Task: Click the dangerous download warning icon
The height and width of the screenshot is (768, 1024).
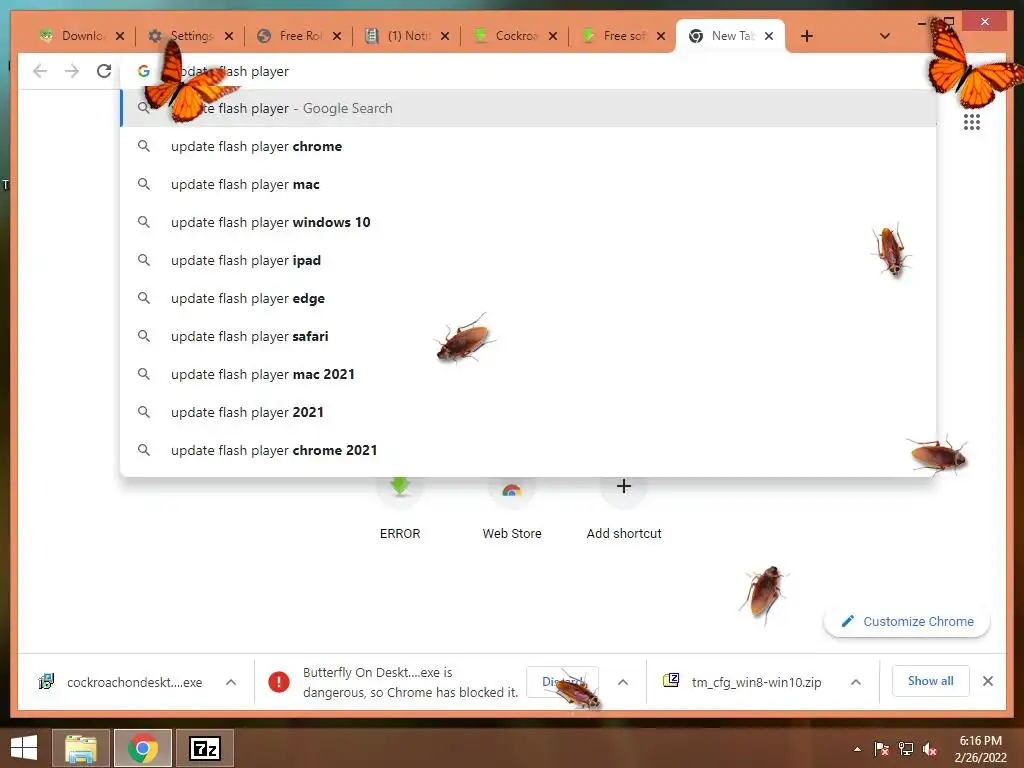Action: coord(279,682)
